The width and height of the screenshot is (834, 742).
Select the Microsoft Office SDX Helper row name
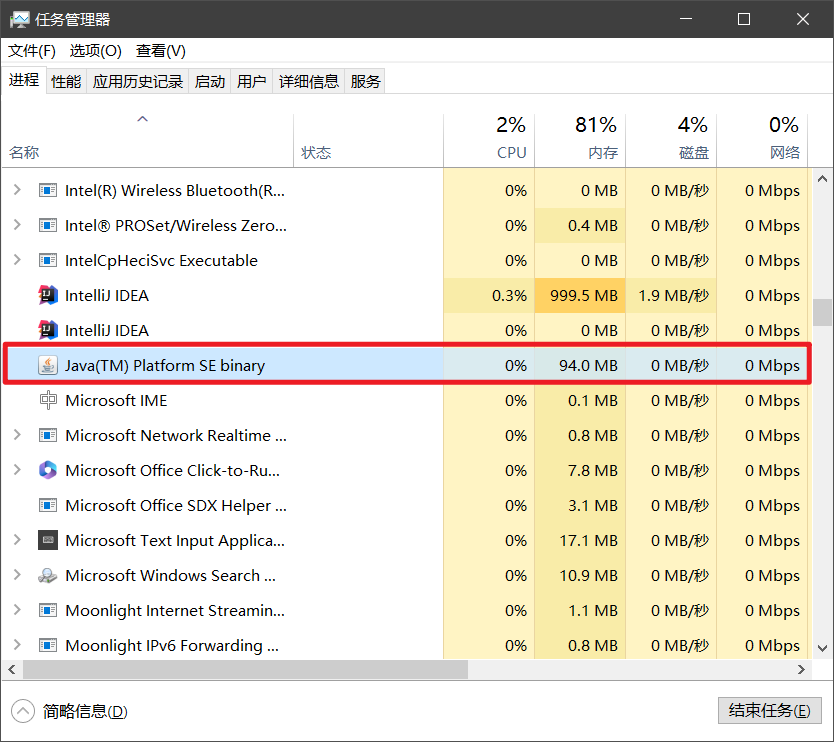pos(176,505)
